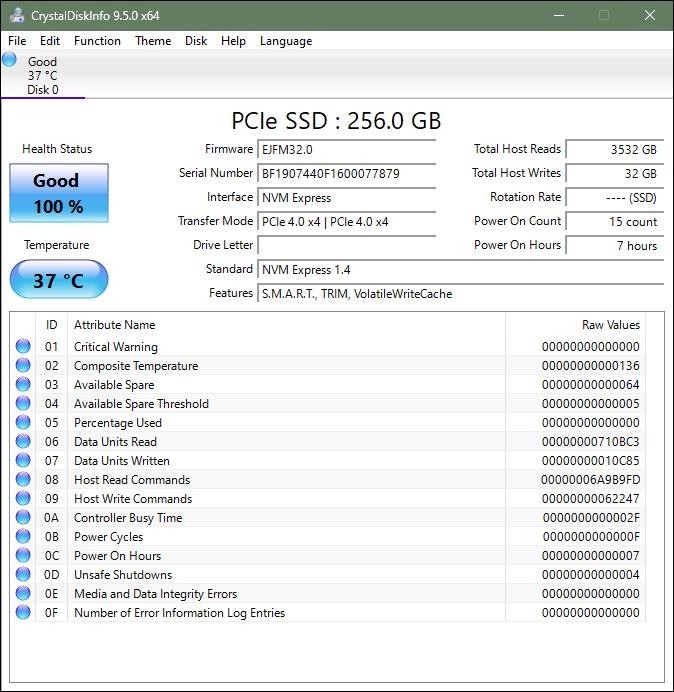Click status icon for Available Spare row
Image resolution: width=674 pixels, height=692 pixels.
pos(23,384)
